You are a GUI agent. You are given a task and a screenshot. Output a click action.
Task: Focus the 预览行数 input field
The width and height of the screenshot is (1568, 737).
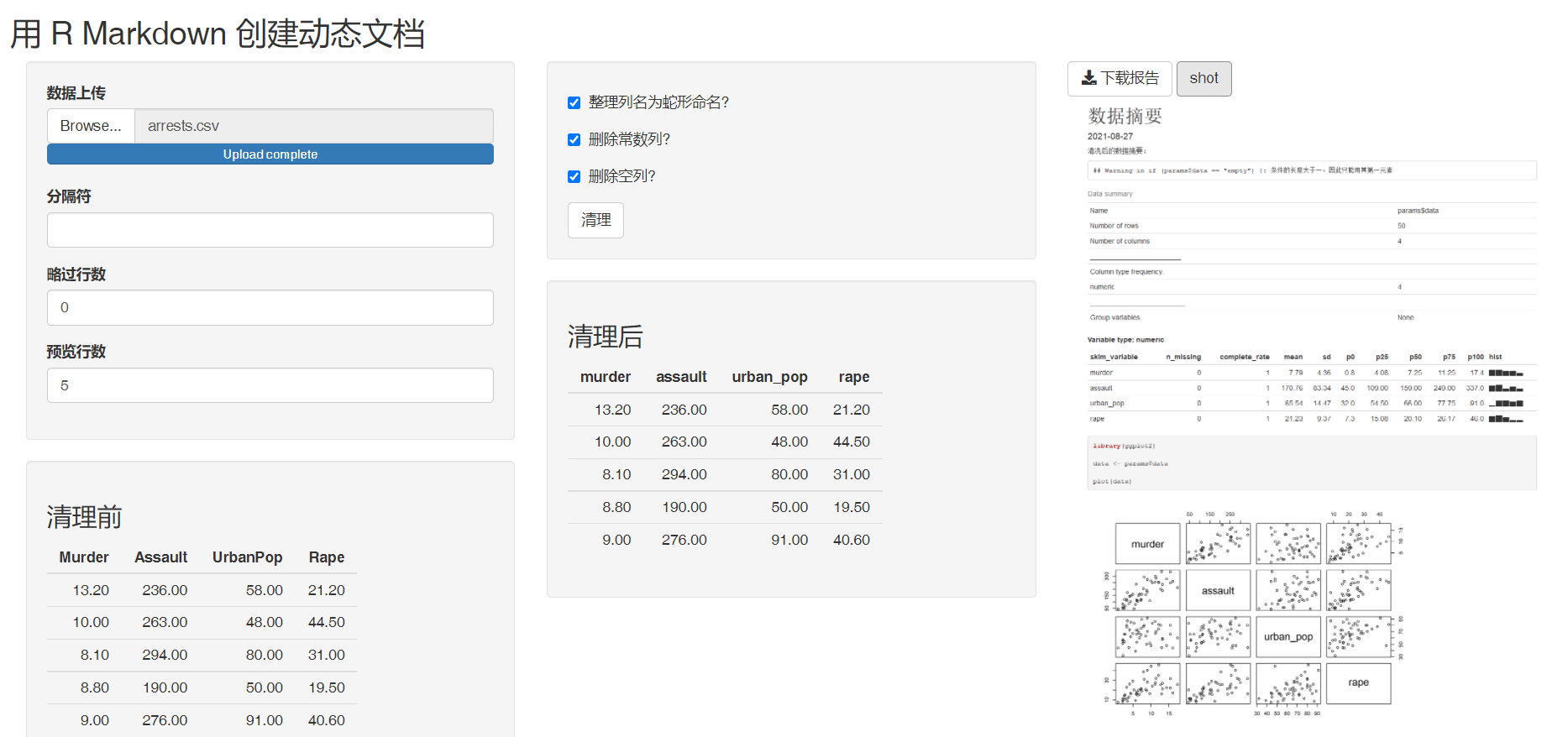[270, 385]
